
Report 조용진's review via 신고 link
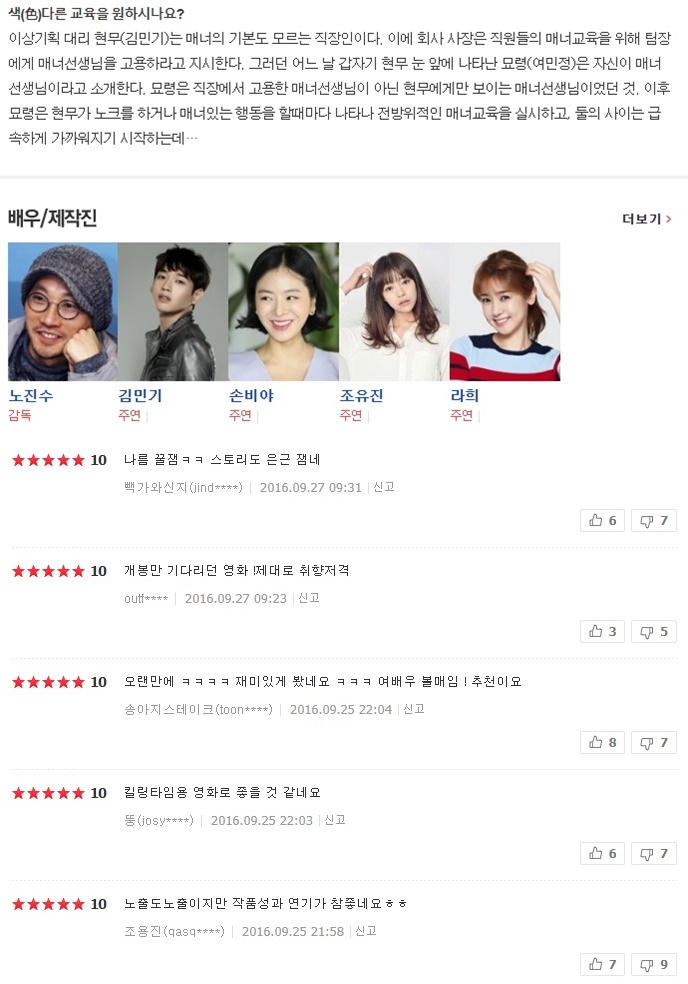click(366, 931)
